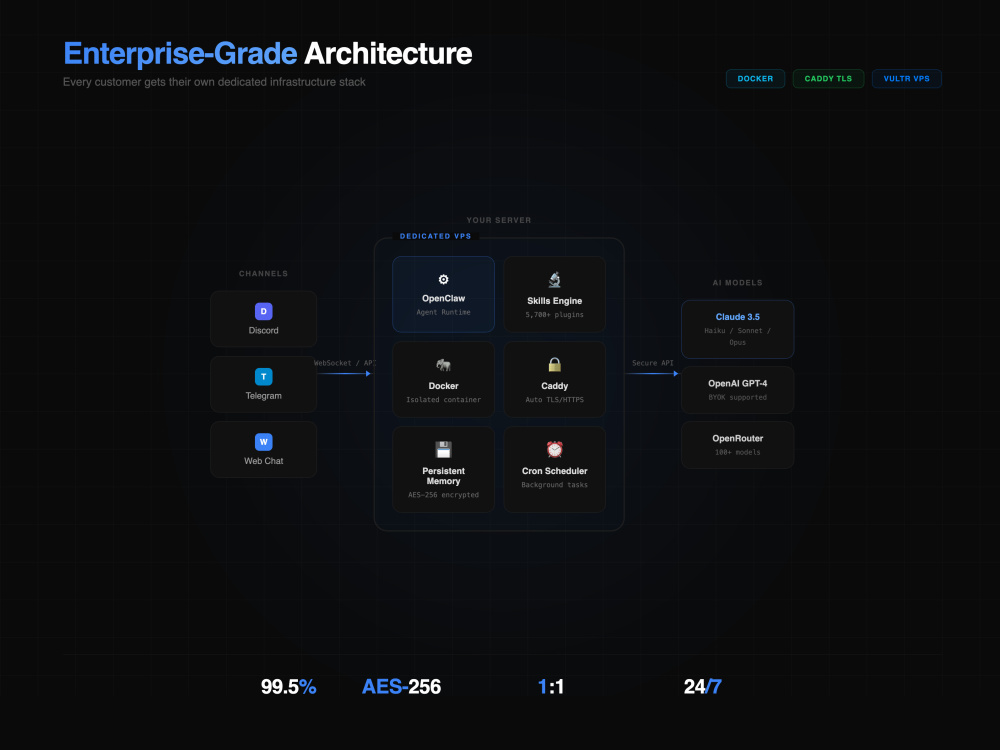
Task: Click the Cron Scheduler alarm clock icon
Action: click(x=555, y=449)
